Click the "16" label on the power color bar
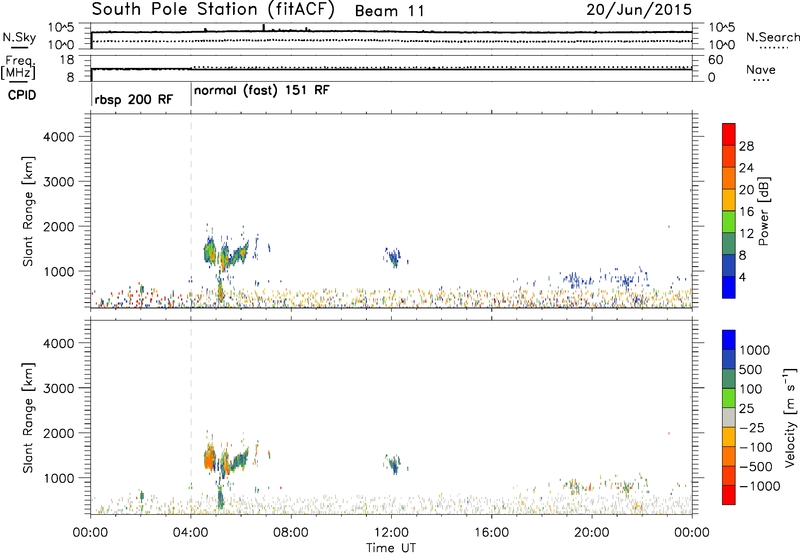Viewport: 800px width, 554px height. (746, 212)
